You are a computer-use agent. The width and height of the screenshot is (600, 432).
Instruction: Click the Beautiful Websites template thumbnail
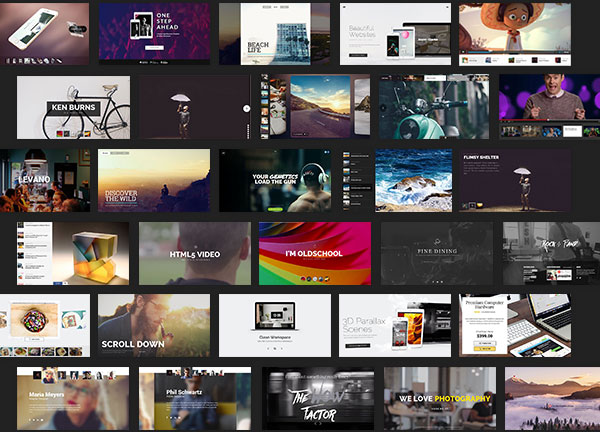click(x=394, y=33)
